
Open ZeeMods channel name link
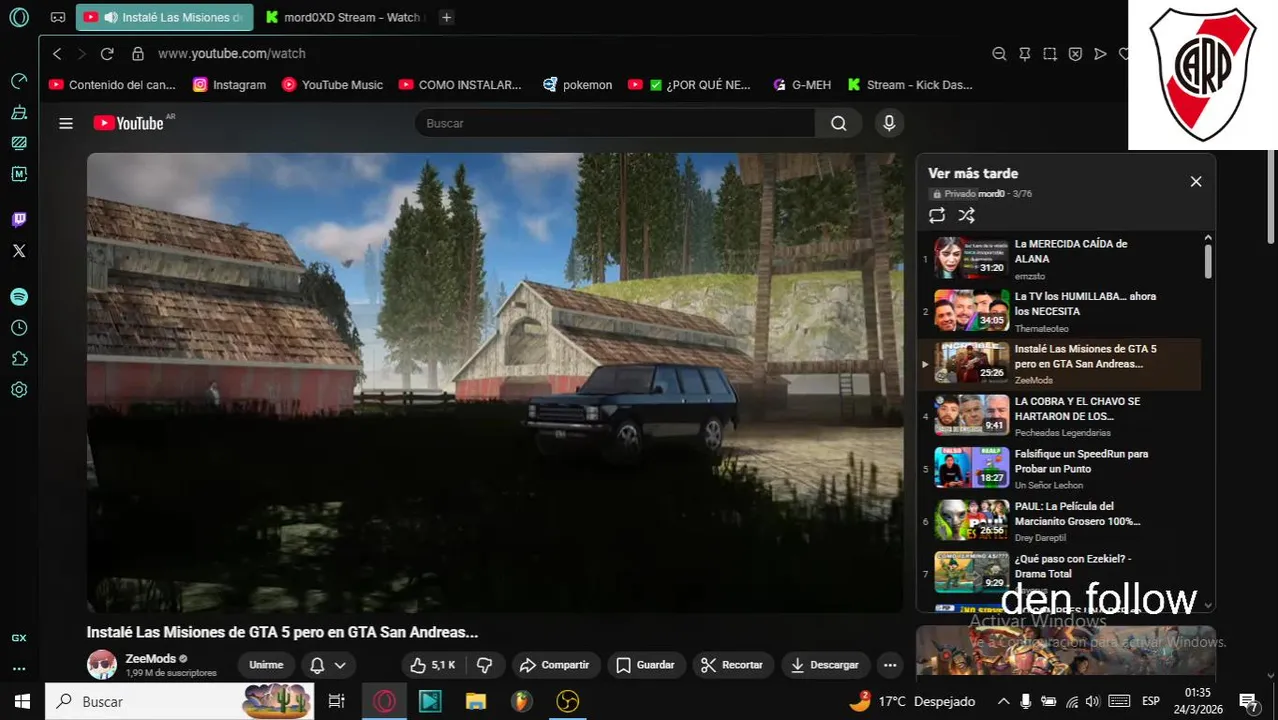[150, 659]
